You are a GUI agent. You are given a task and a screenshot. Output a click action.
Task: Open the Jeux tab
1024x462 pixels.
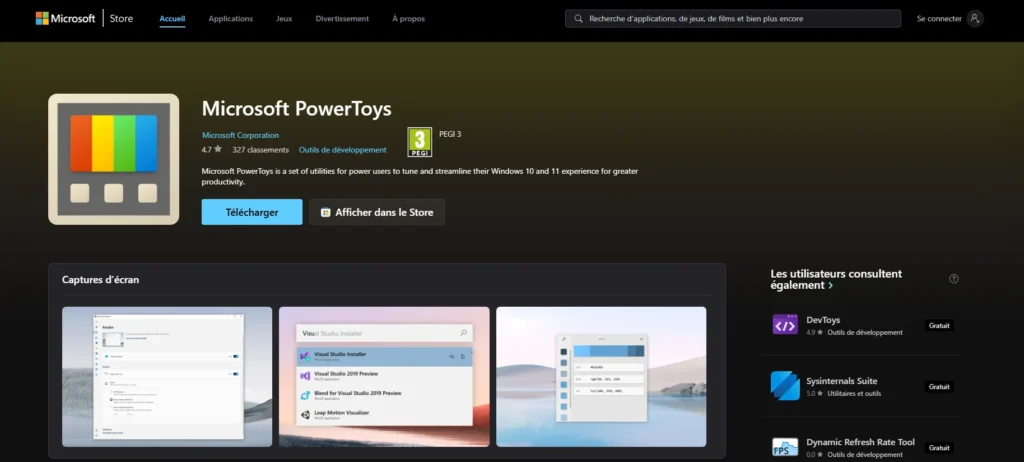[284, 19]
